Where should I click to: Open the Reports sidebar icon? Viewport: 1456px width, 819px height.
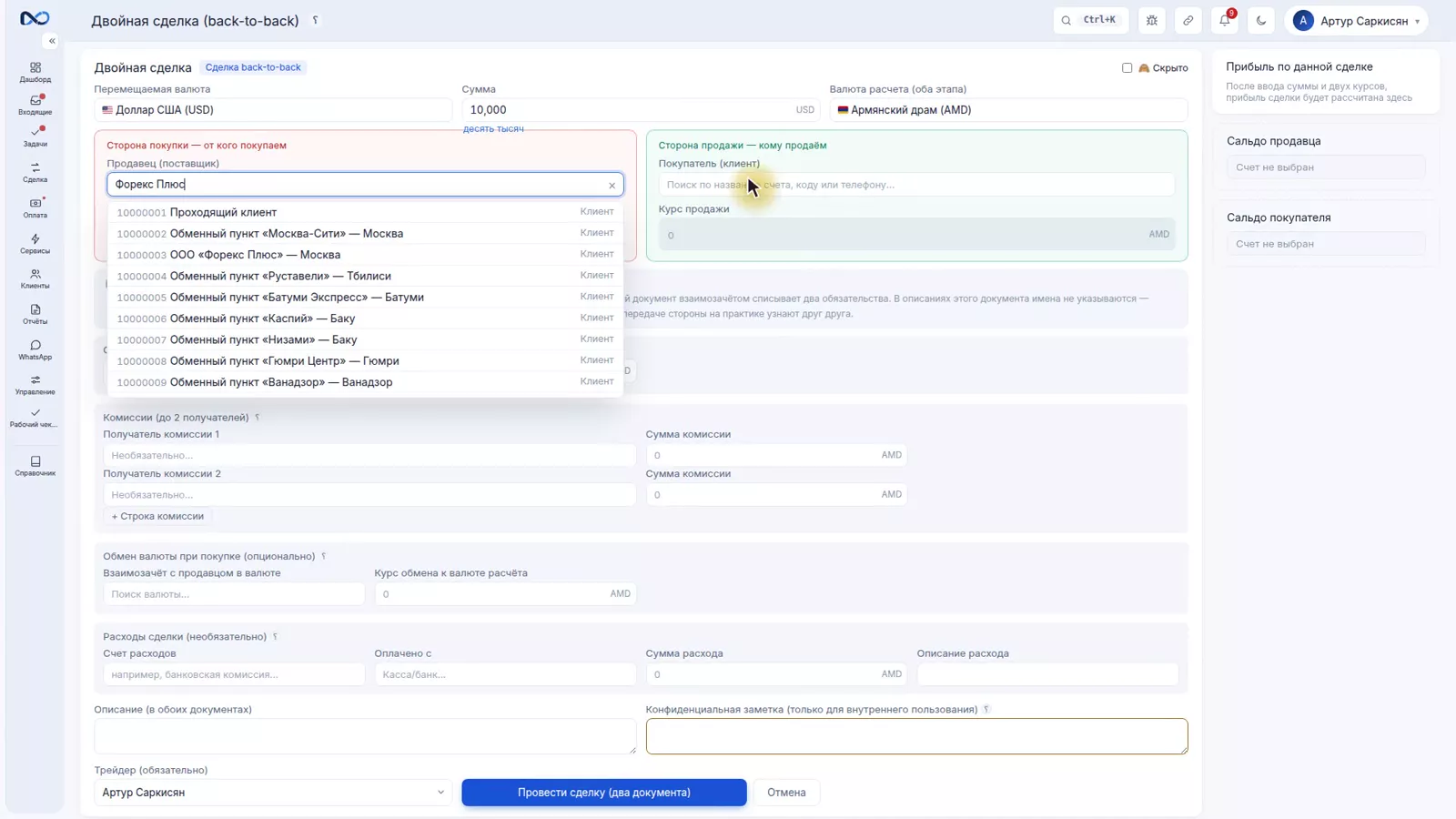(x=35, y=314)
